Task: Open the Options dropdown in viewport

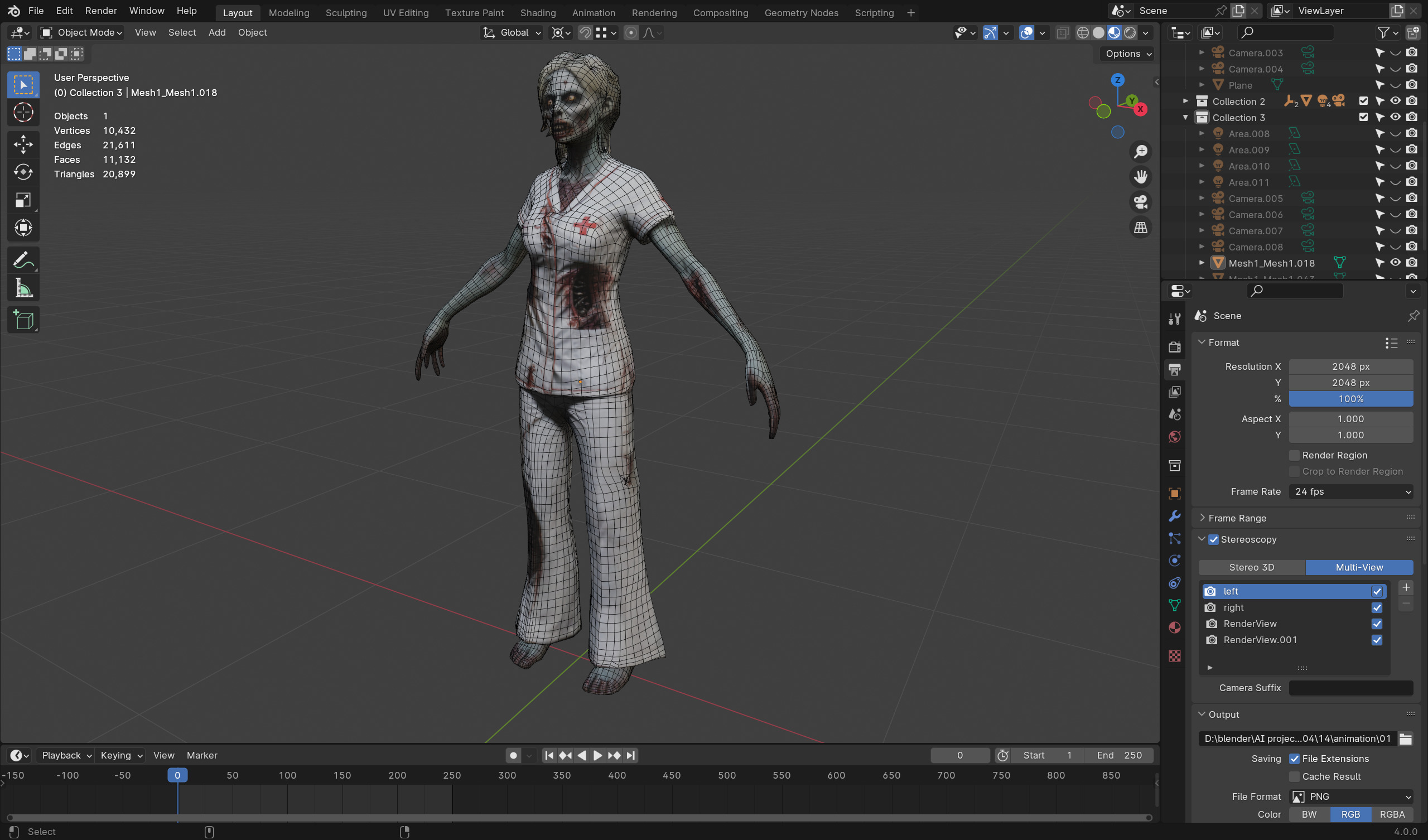Action: point(1128,54)
